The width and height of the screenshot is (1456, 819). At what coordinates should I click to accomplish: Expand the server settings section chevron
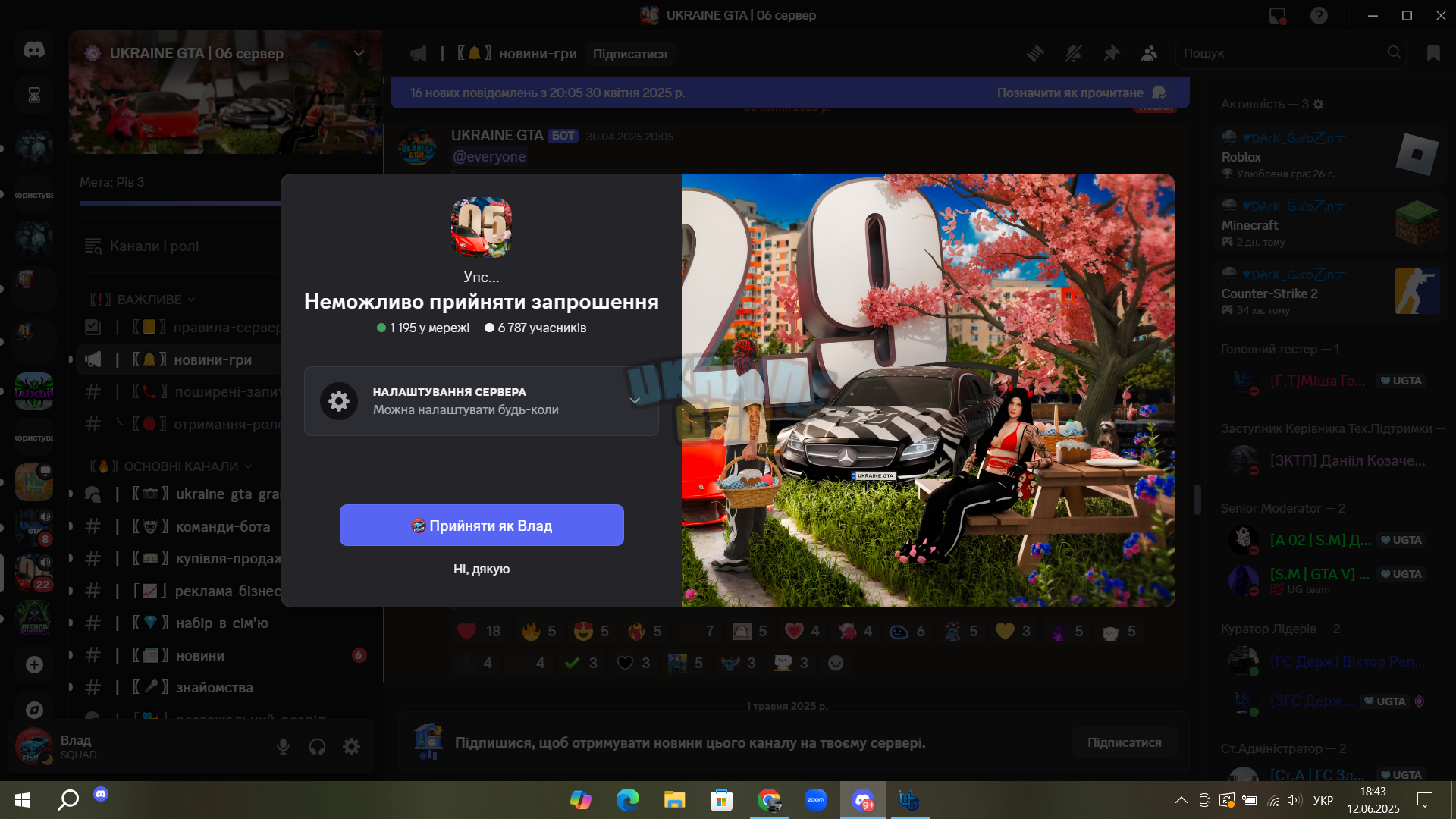tap(635, 401)
